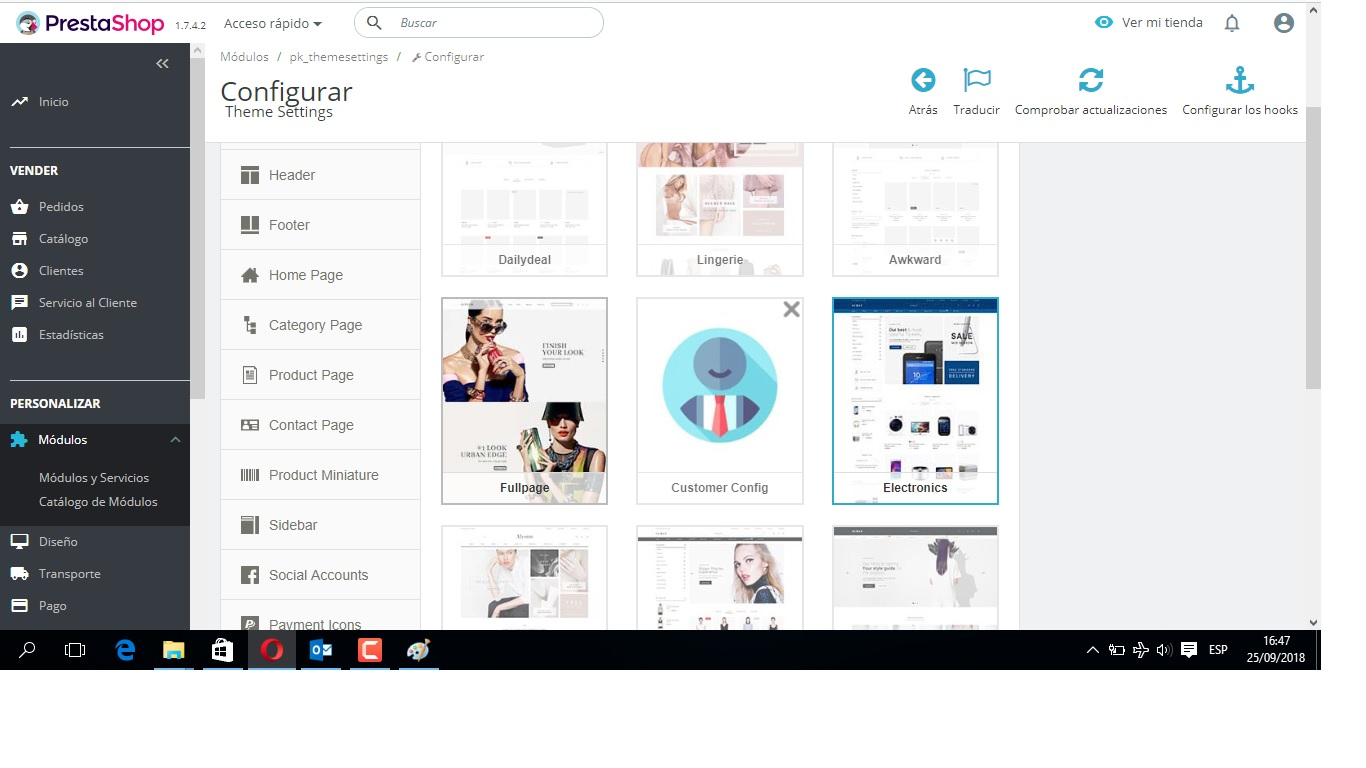Collapse the Módulos submenu chevron
The height and width of the screenshot is (768, 1366).
(x=175, y=440)
